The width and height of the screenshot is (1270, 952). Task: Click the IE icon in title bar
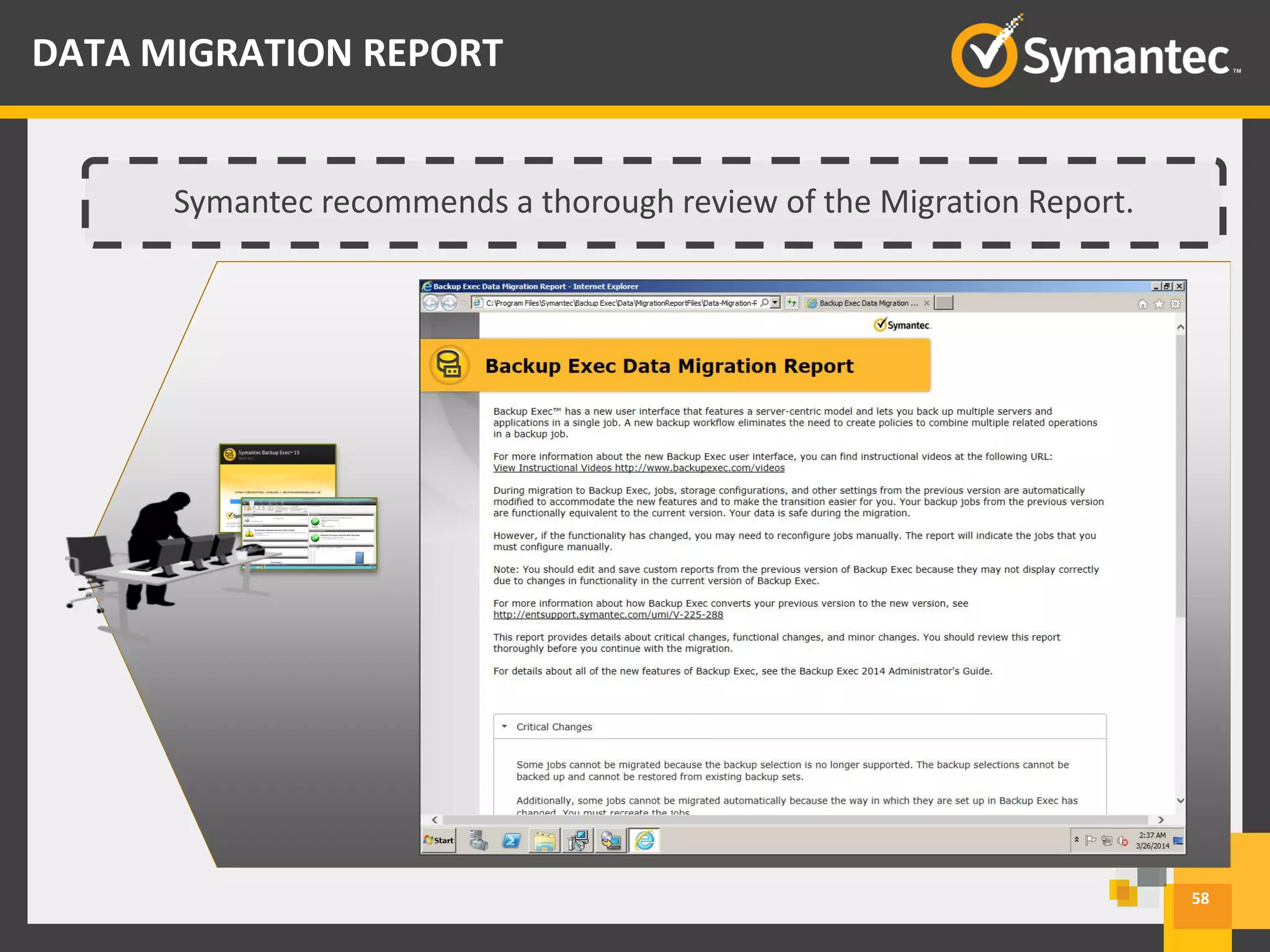pos(427,286)
